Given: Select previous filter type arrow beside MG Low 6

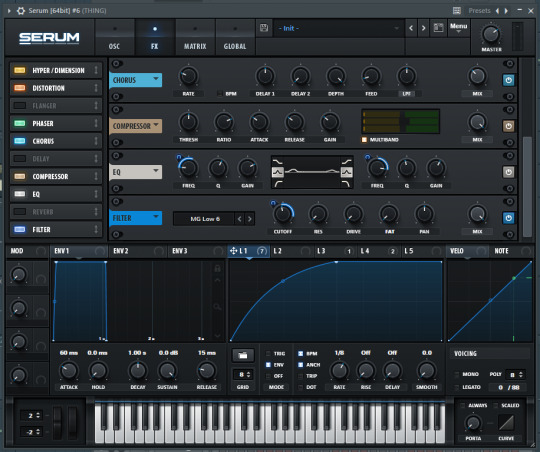Looking at the screenshot, I should [x=240, y=219].
